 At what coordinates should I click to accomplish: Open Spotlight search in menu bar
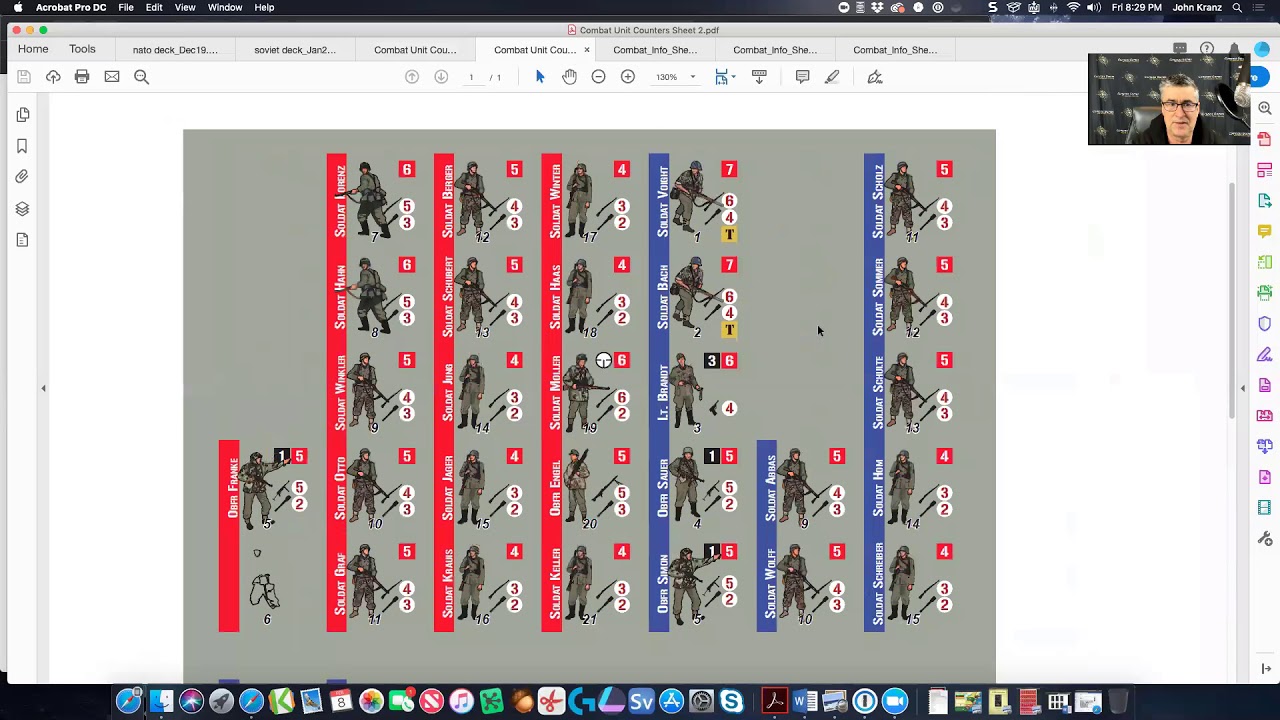[x=1237, y=7]
